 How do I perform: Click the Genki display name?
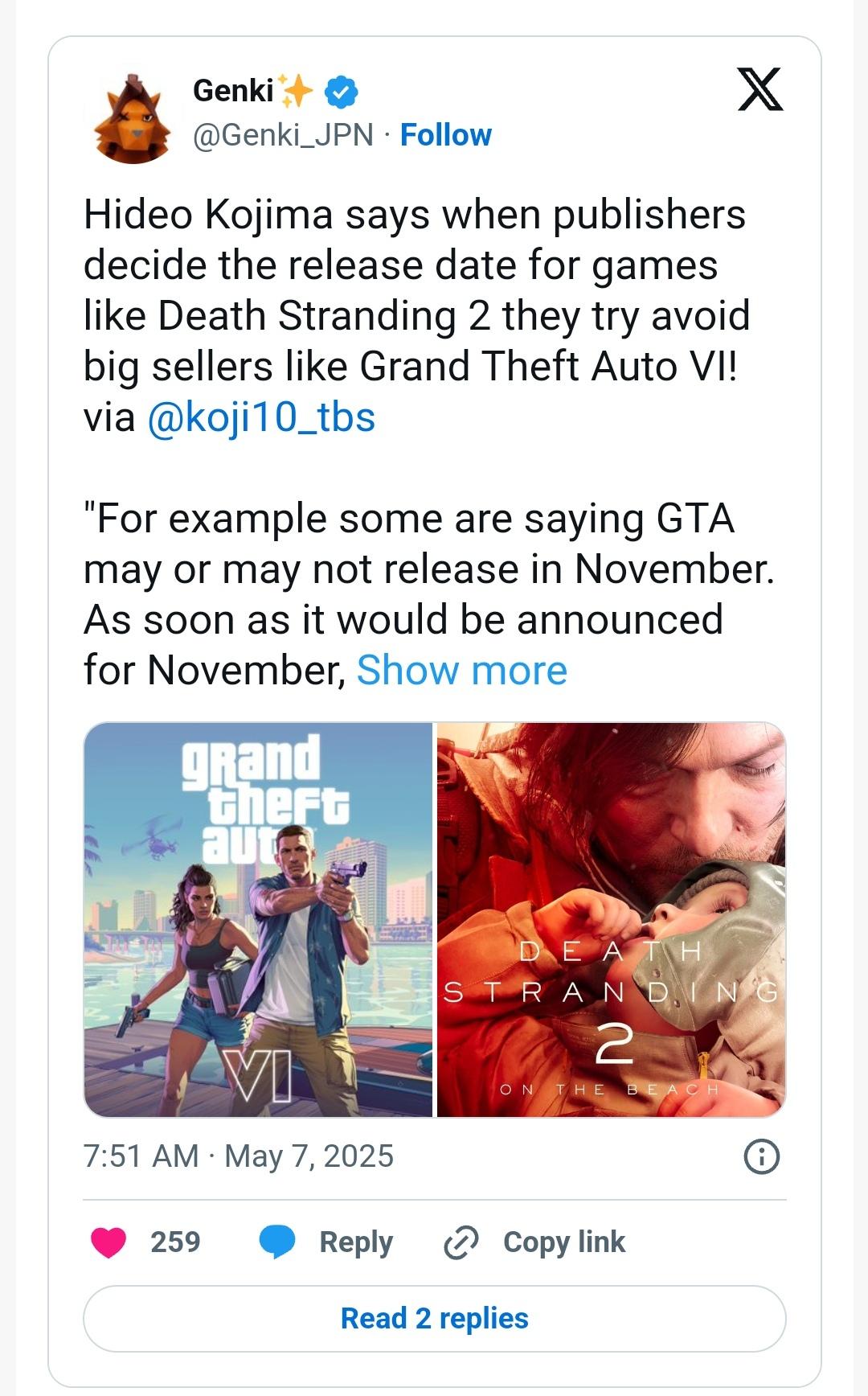[233, 91]
